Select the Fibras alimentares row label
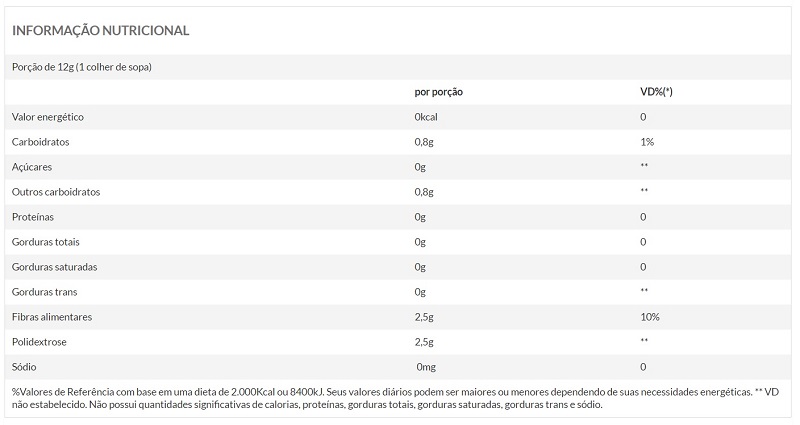Screen dimensions: 800x425 pyautogui.click(x=52, y=317)
